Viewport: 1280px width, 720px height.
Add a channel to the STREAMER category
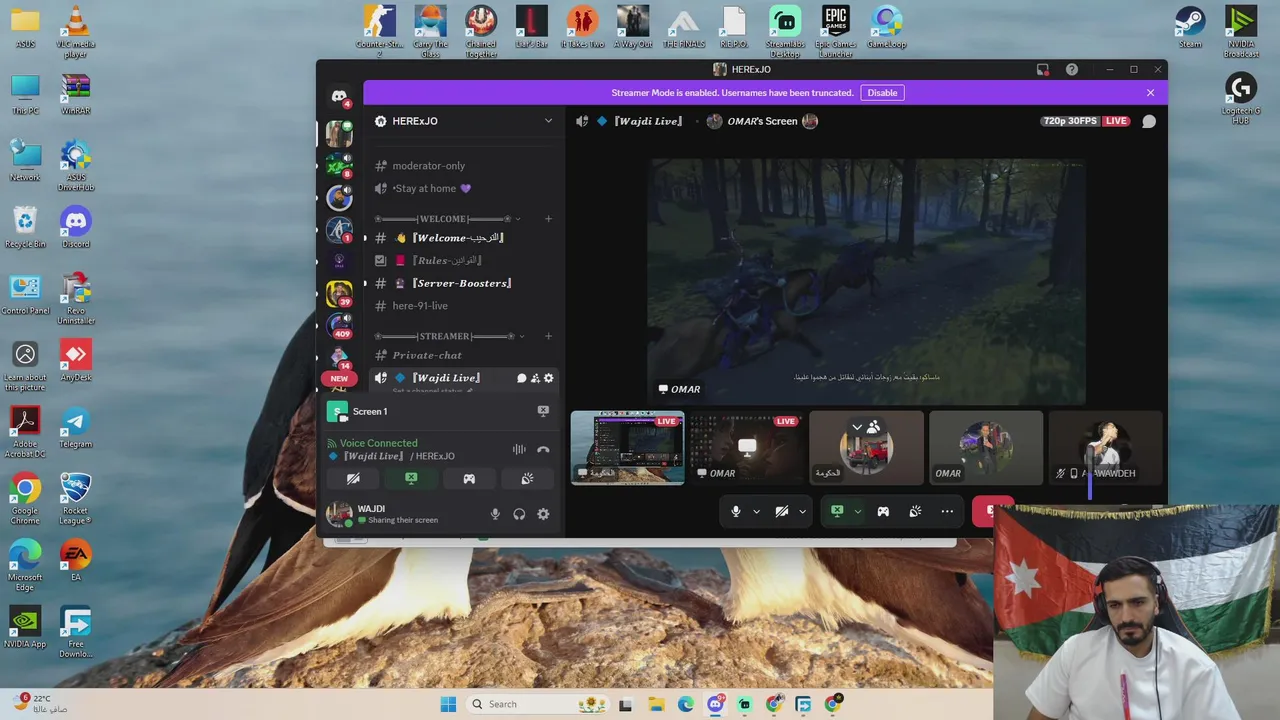tap(548, 336)
